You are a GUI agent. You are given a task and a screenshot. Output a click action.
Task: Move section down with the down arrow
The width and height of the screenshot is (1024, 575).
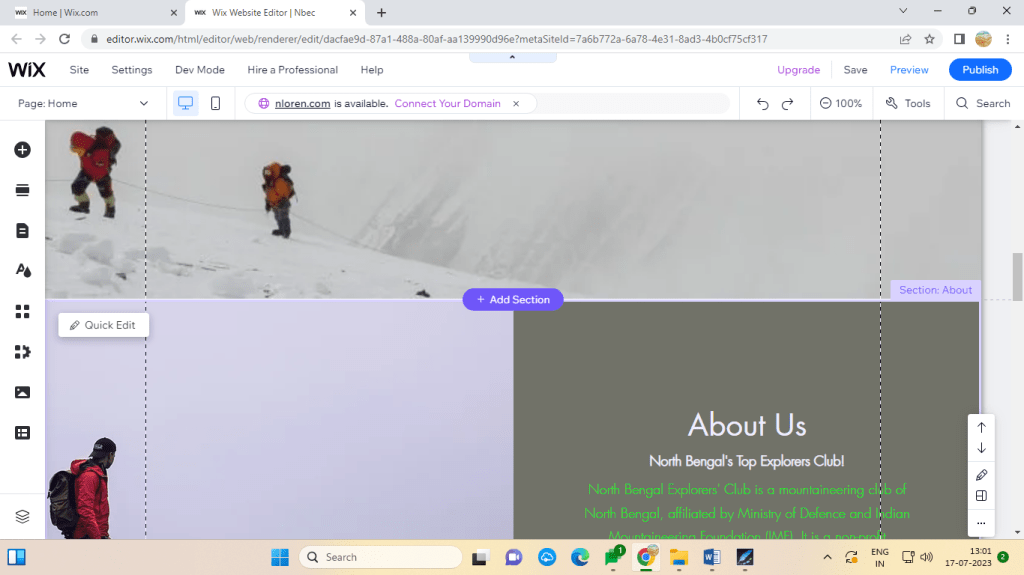[981, 448]
